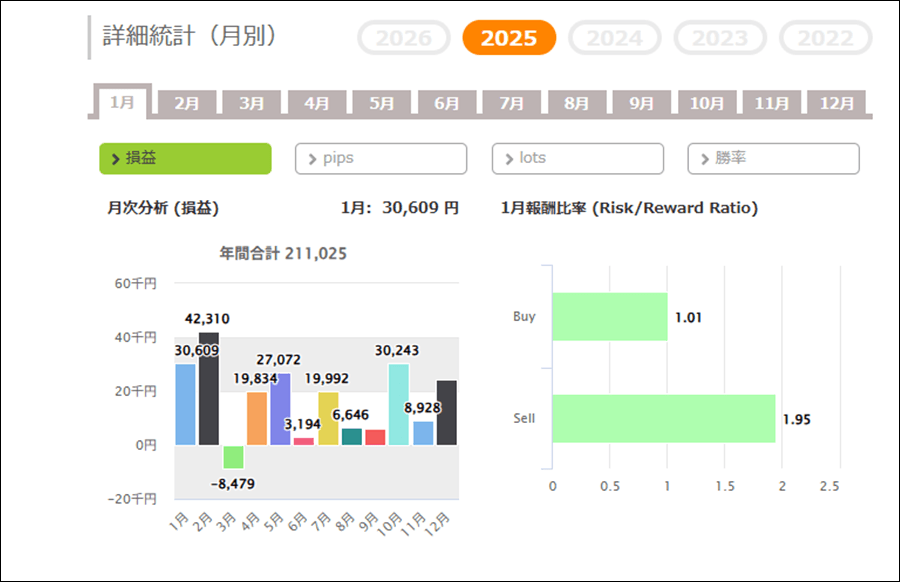Click the Sell axis label
The image size is (900, 582).
point(524,418)
